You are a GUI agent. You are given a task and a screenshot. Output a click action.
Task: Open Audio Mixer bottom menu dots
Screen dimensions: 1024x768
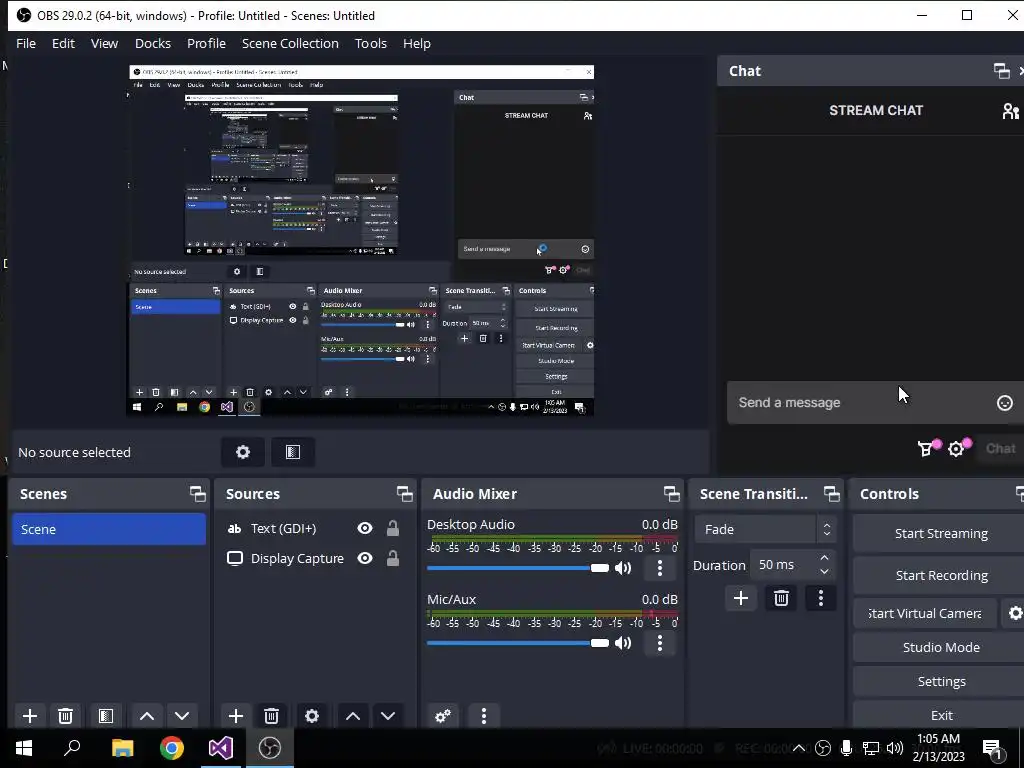(x=484, y=716)
